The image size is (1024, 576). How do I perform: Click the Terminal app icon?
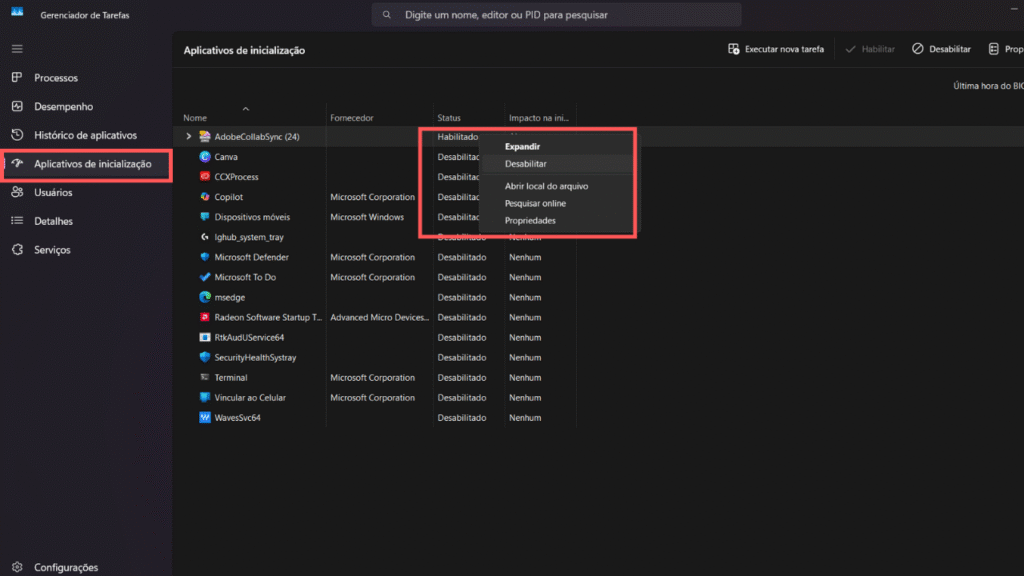click(205, 377)
